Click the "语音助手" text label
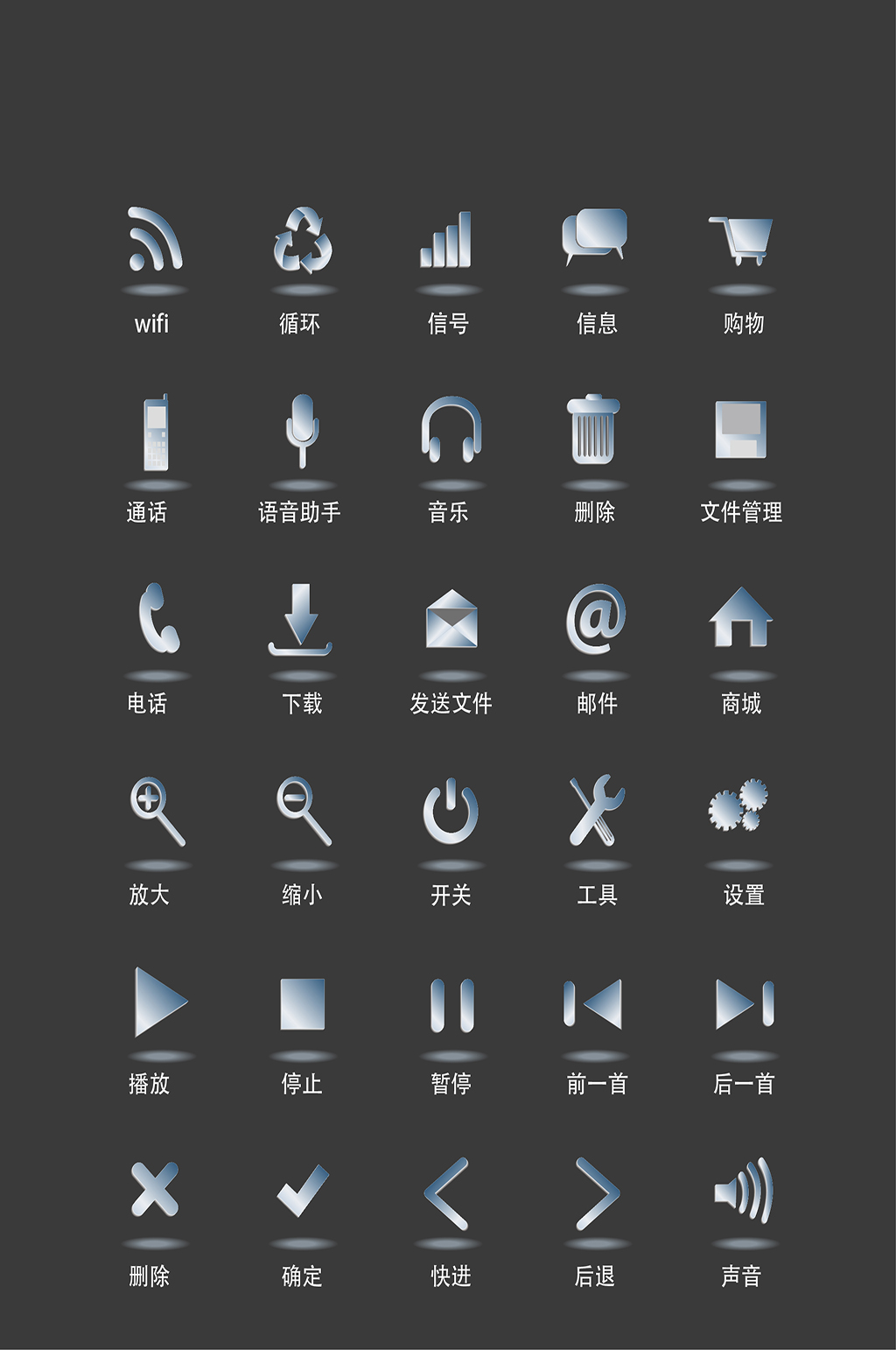 tap(299, 512)
